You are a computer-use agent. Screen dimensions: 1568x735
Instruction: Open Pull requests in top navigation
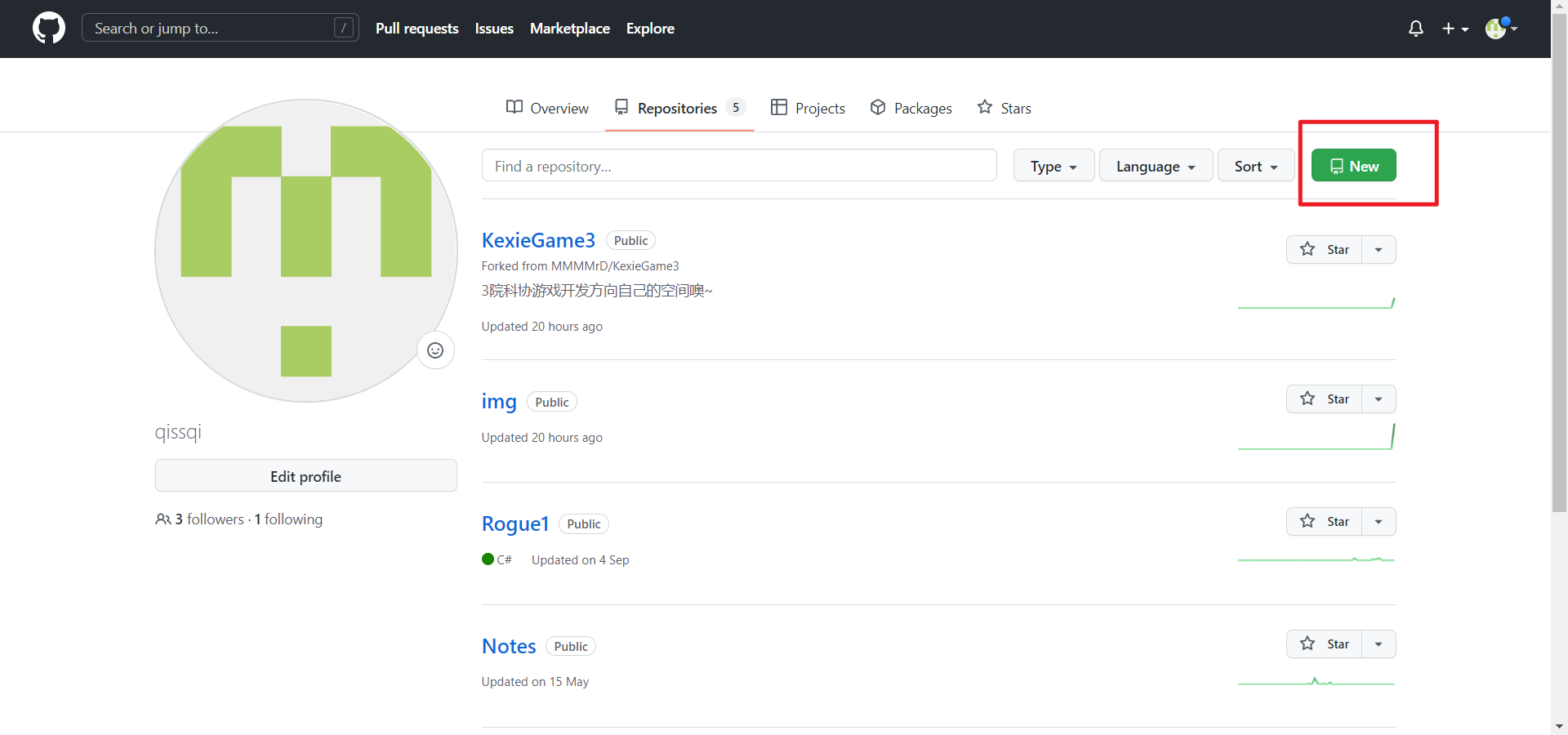[x=417, y=29]
